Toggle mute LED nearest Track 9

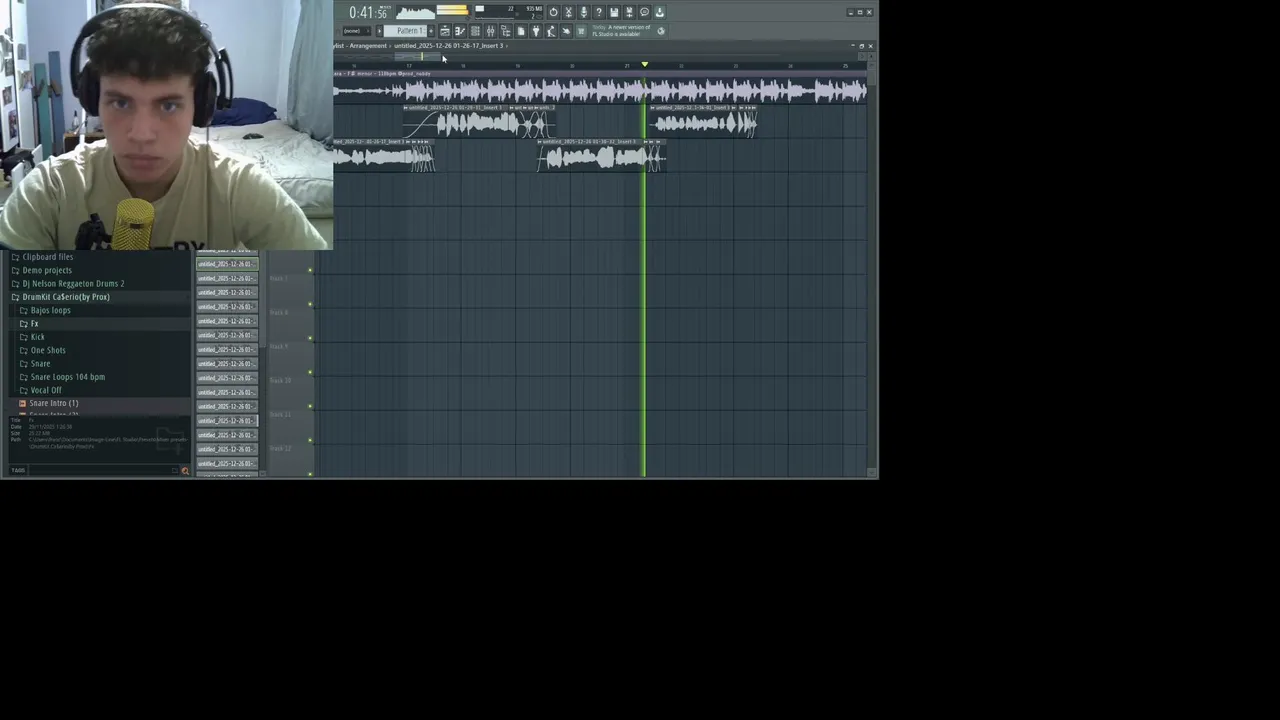310,338
